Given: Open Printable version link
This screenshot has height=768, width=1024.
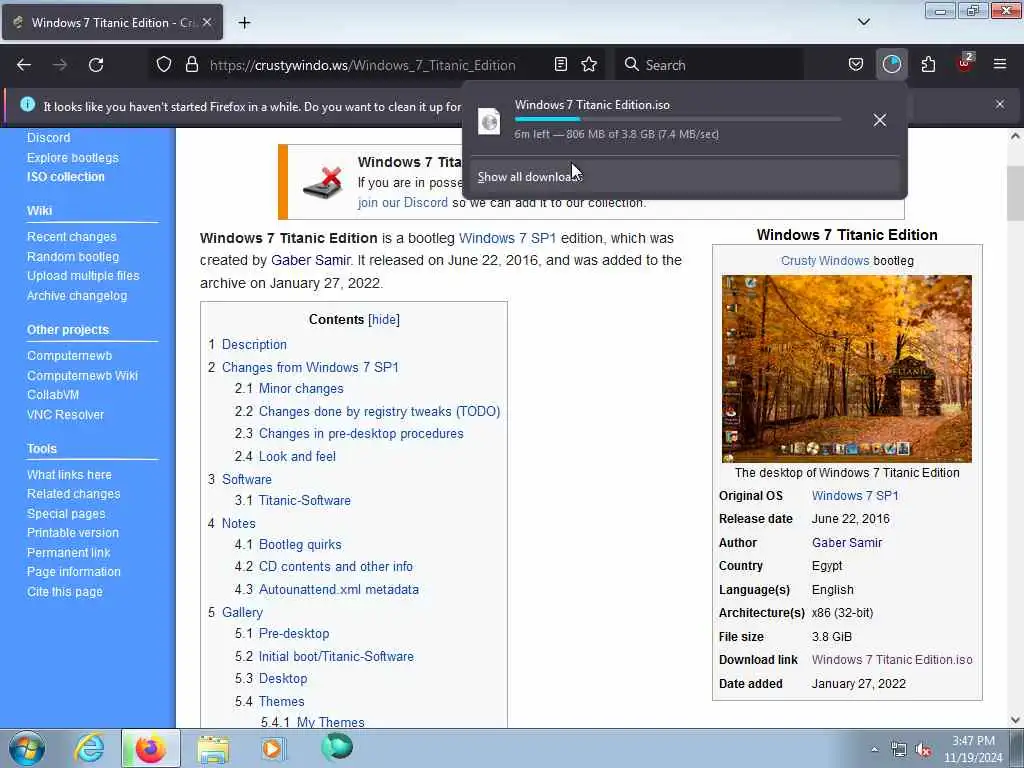Looking at the screenshot, I should 72,533.
